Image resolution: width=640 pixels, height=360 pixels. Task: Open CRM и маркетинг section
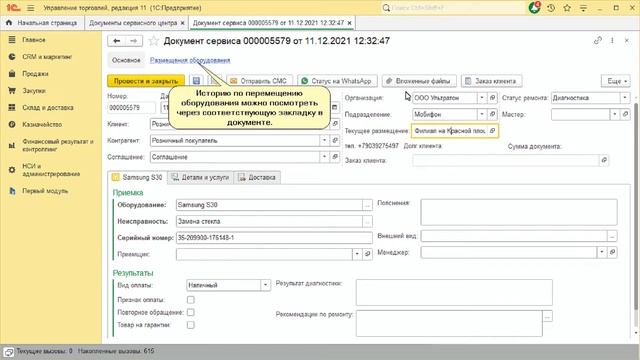(47, 57)
